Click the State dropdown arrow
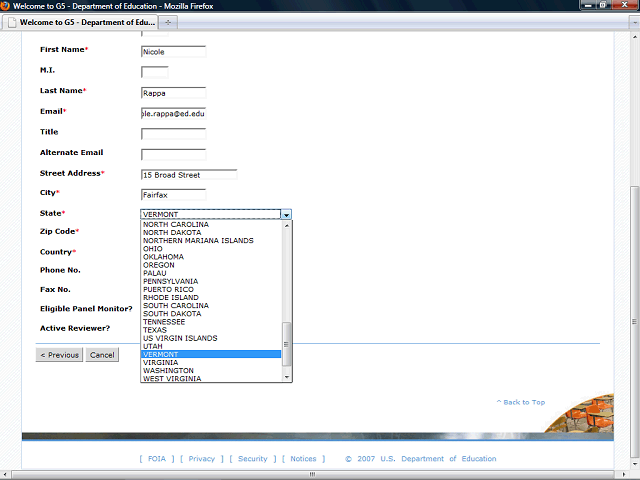Screen dimensions: 640x480 tap(286, 214)
